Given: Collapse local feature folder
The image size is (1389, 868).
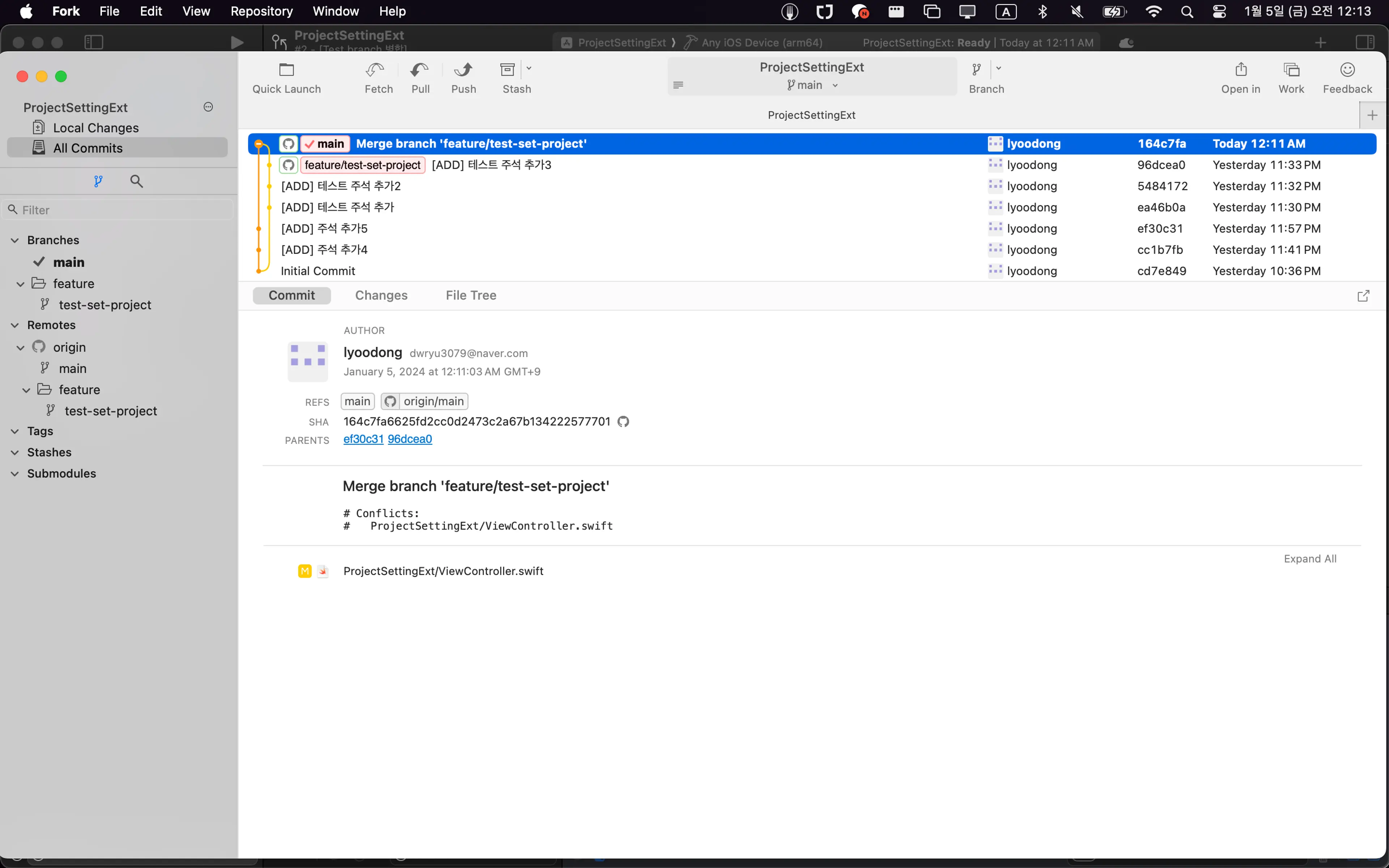Looking at the screenshot, I should coord(21,284).
